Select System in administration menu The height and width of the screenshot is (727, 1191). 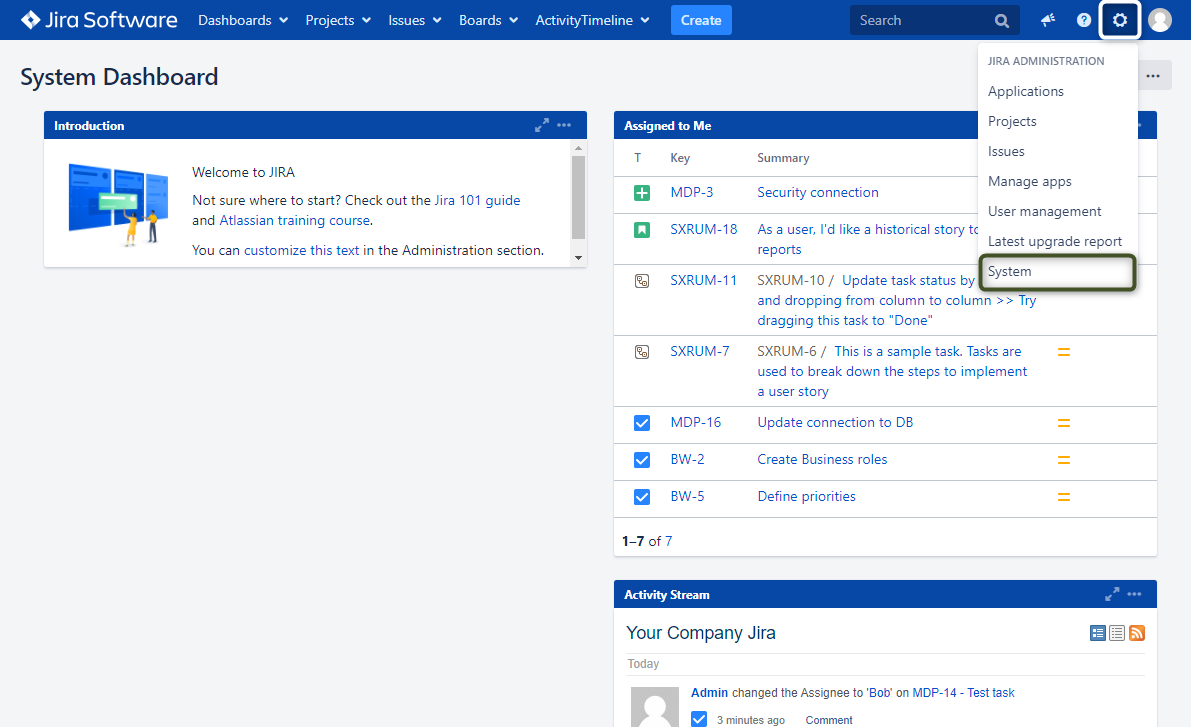(x=1057, y=272)
